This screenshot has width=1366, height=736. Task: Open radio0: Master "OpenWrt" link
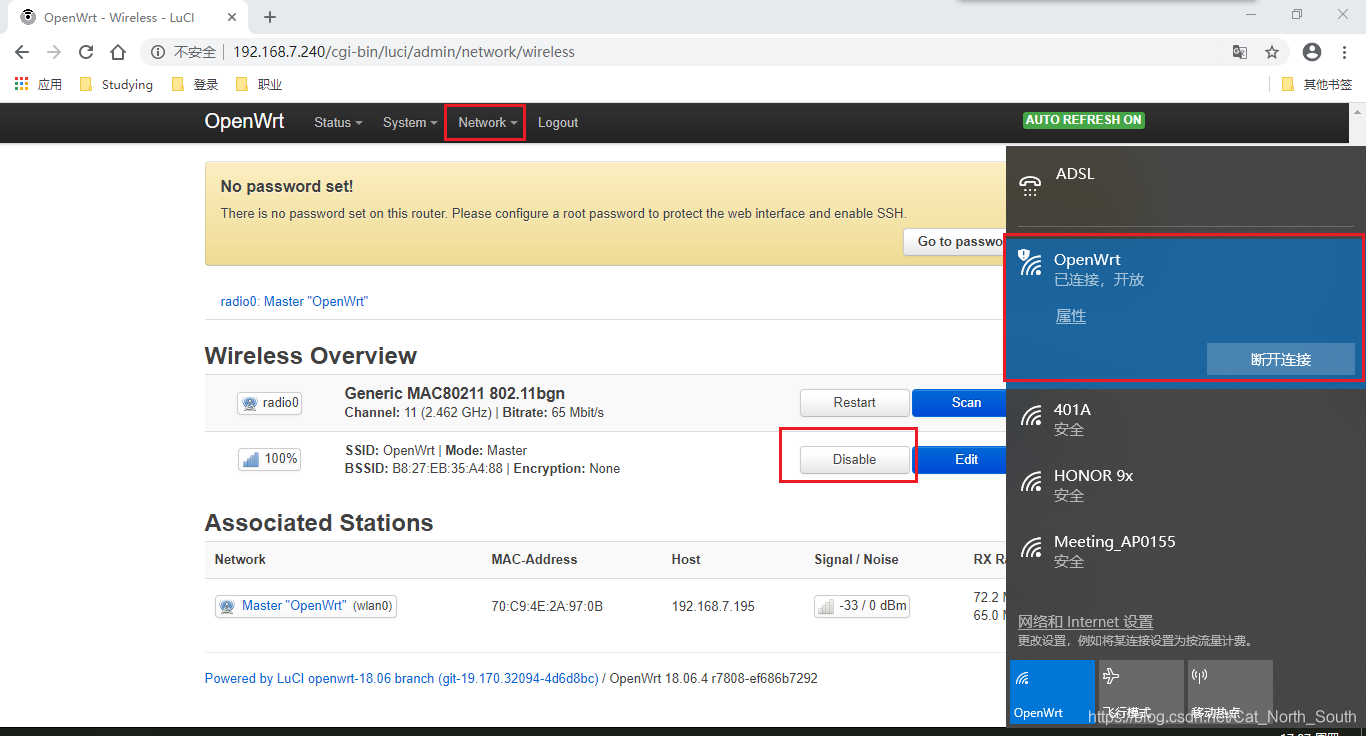[x=294, y=301]
